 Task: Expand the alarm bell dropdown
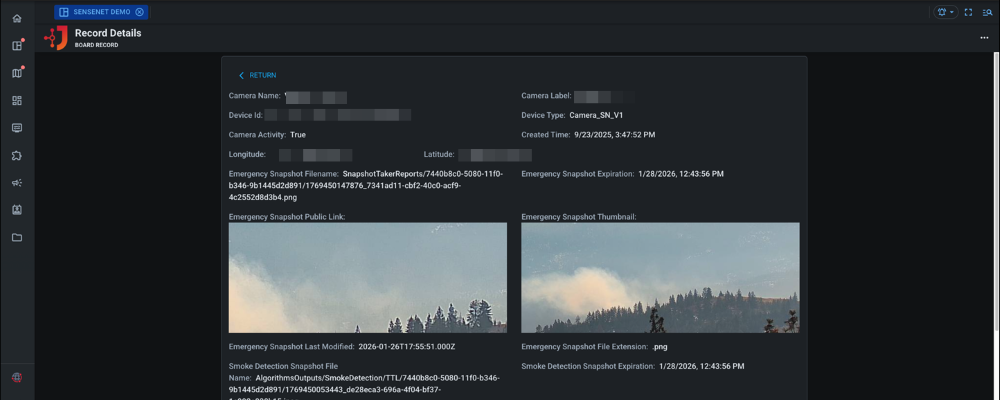tap(945, 12)
